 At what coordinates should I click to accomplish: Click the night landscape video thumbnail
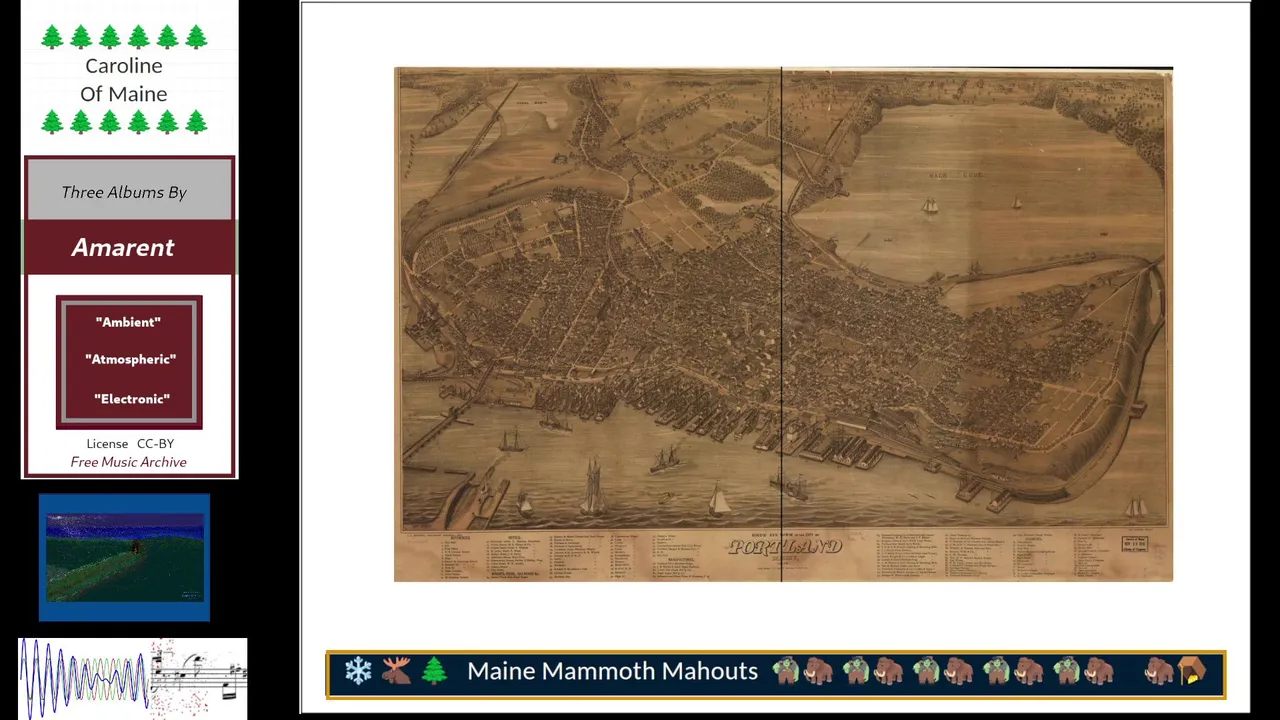pyautogui.click(x=124, y=557)
